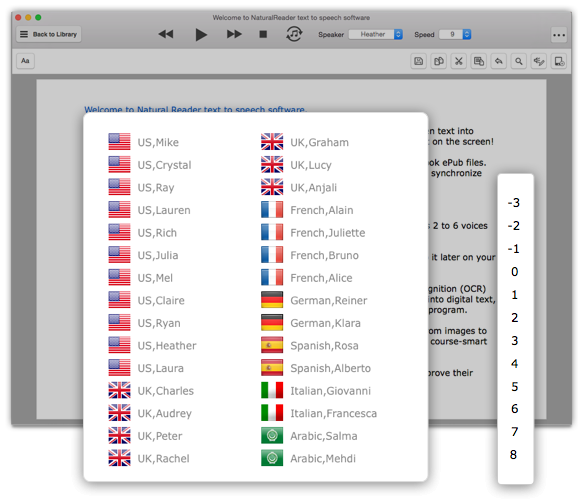Choose the Spanish,Rosa voice
Image resolution: width=578 pixels, height=499 pixels.
coord(310,345)
